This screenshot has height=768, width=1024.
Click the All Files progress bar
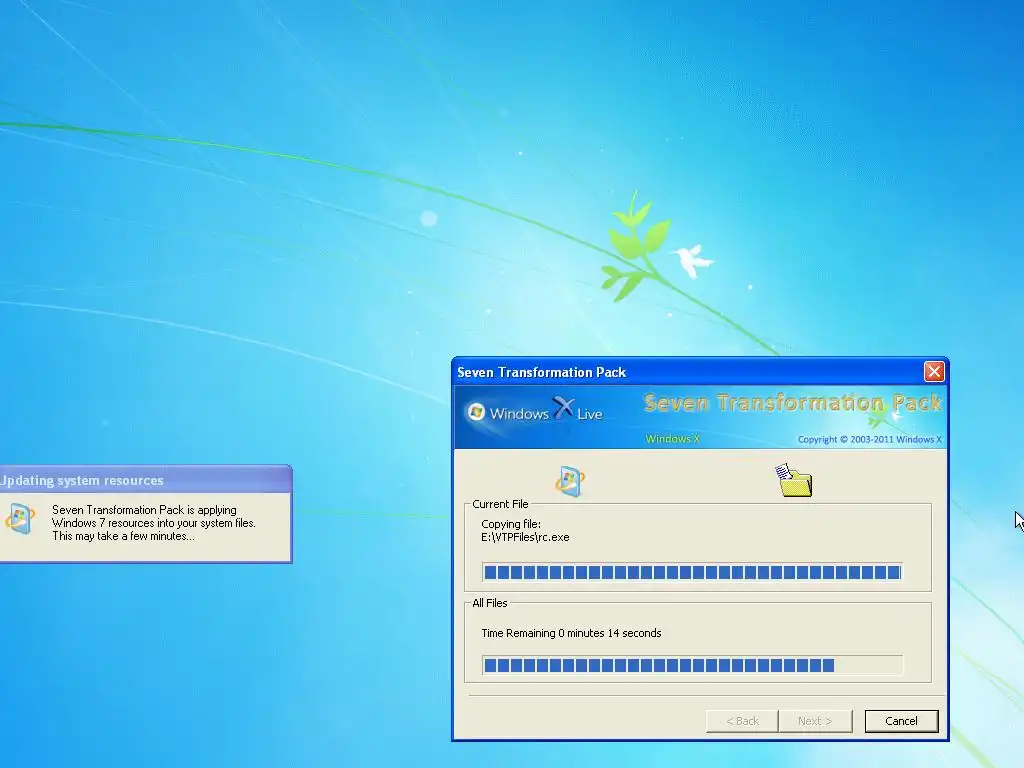692,665
